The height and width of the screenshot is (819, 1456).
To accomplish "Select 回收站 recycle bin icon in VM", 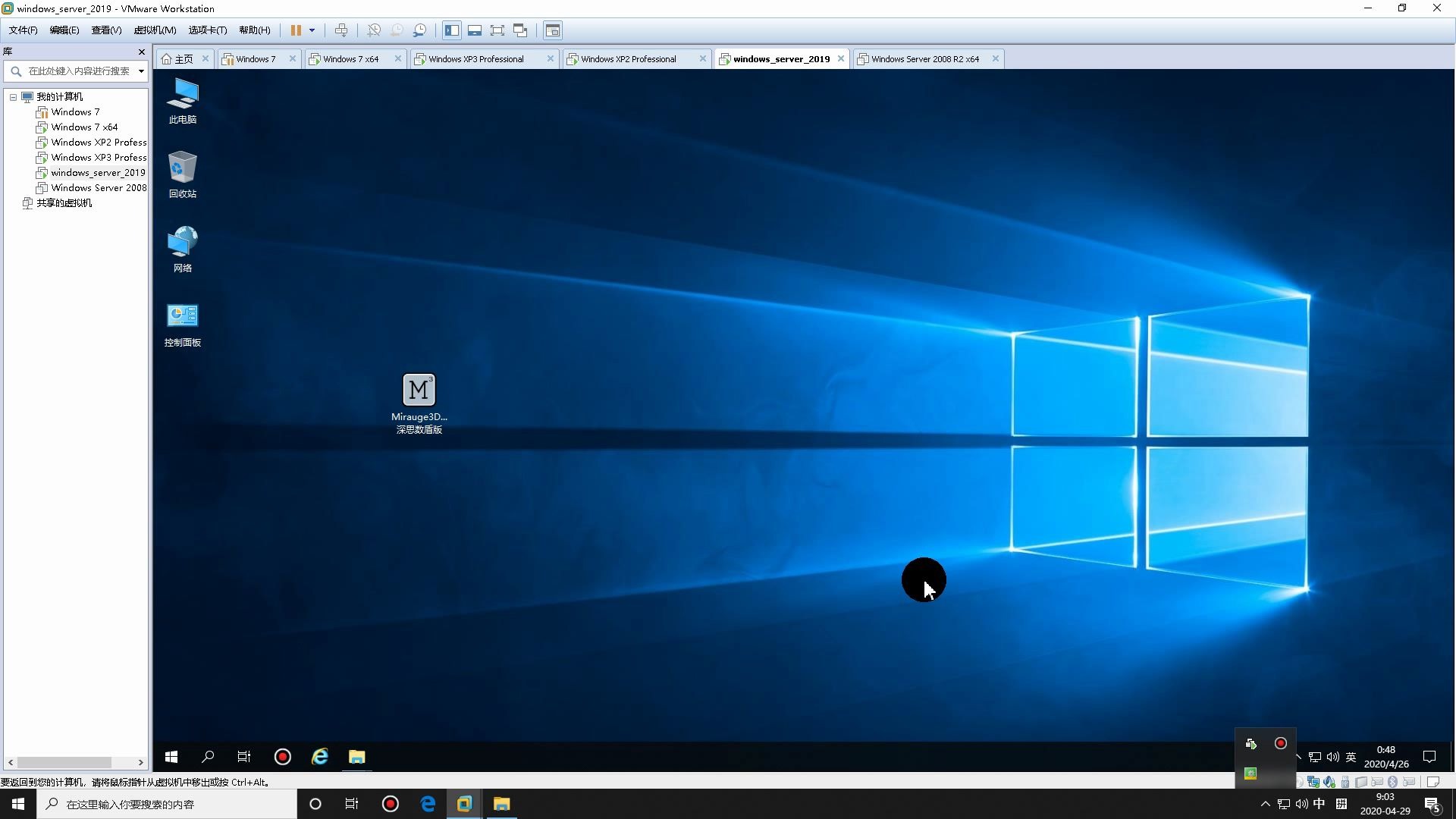I will pos(183,175).
